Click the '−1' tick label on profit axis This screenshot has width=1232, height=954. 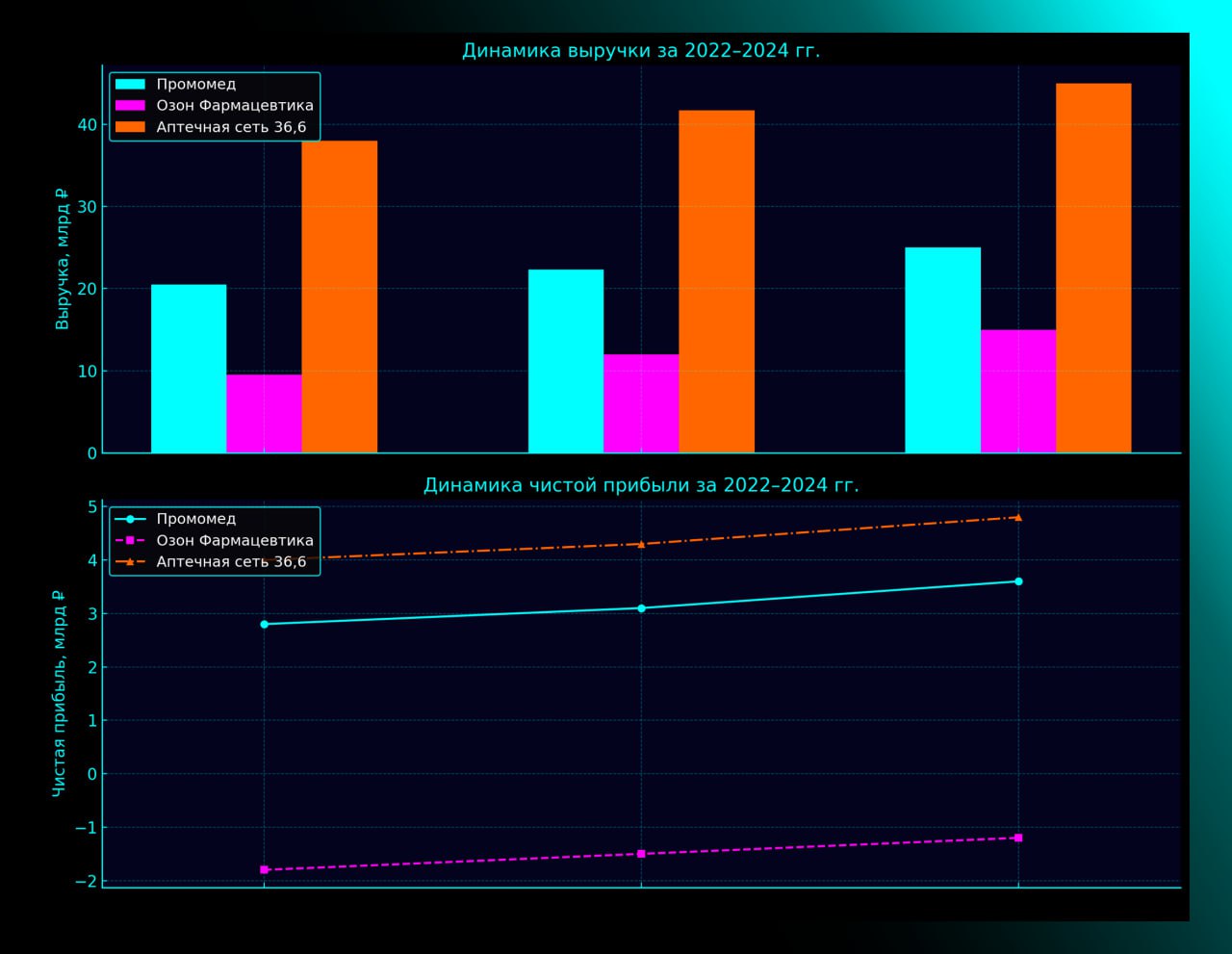(x=86, y=828)
